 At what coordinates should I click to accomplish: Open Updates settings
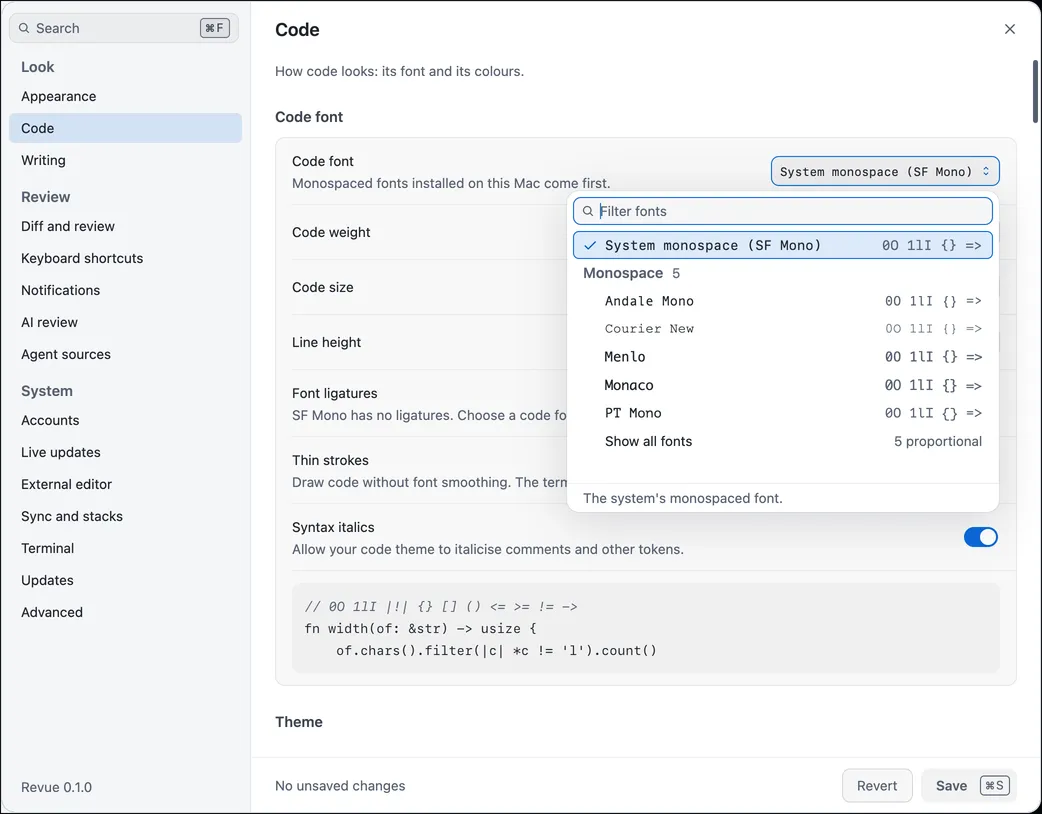pyautogui.click(x=125, y=580)
